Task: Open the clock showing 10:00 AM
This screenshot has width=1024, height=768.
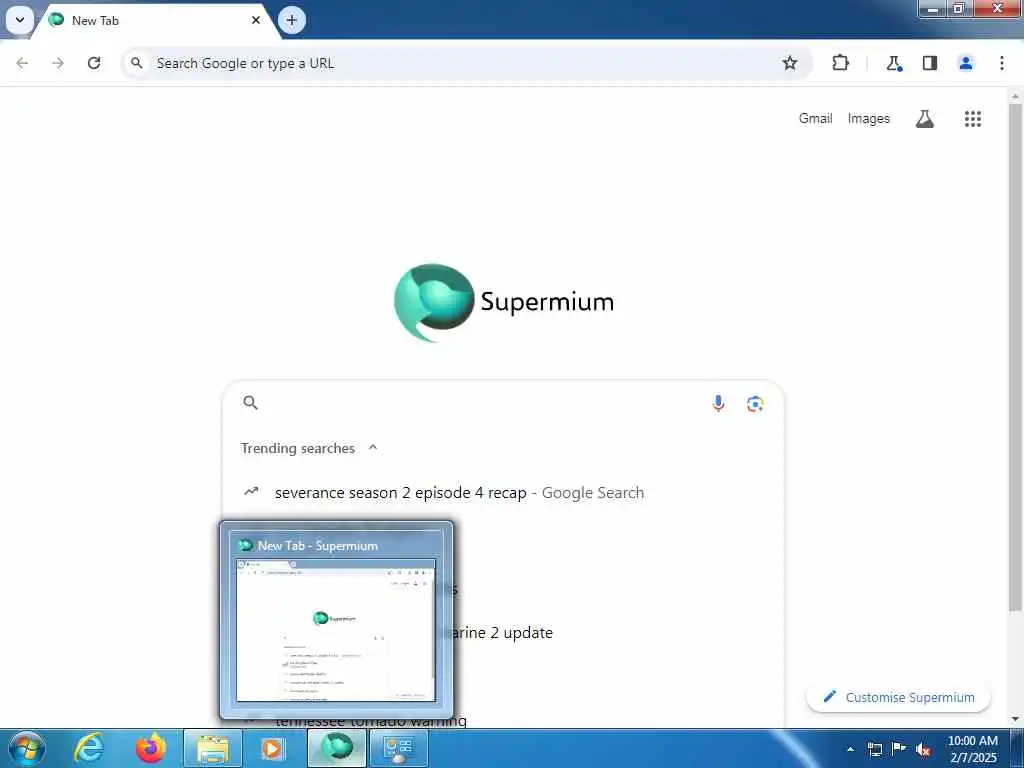Action: point(972,748)
